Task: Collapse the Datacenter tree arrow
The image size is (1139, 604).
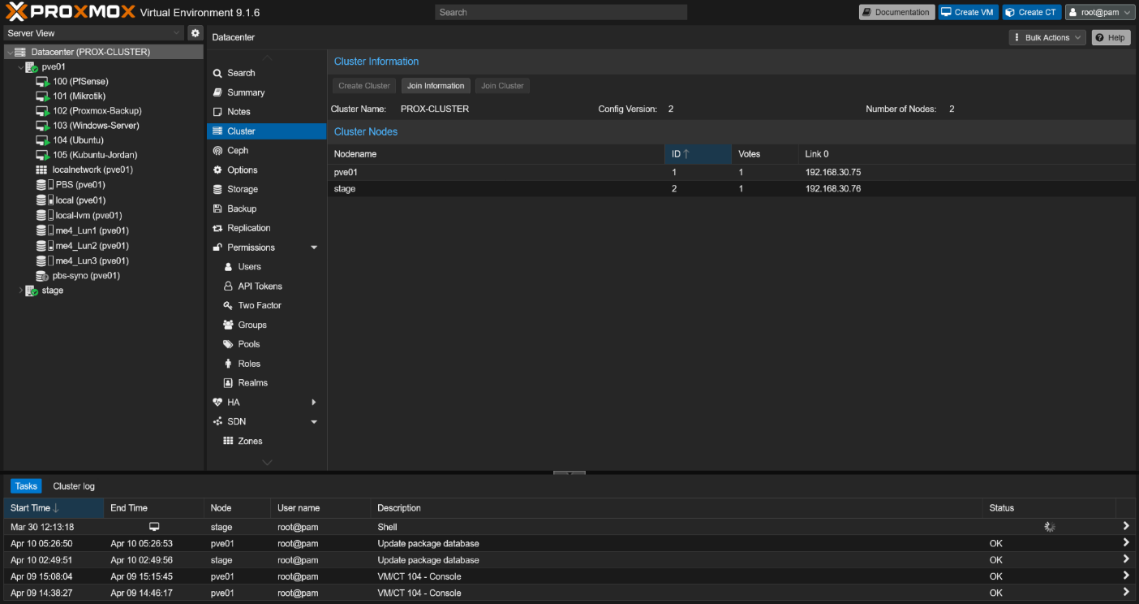Action: pyautogui.click(x=9, y=52)
